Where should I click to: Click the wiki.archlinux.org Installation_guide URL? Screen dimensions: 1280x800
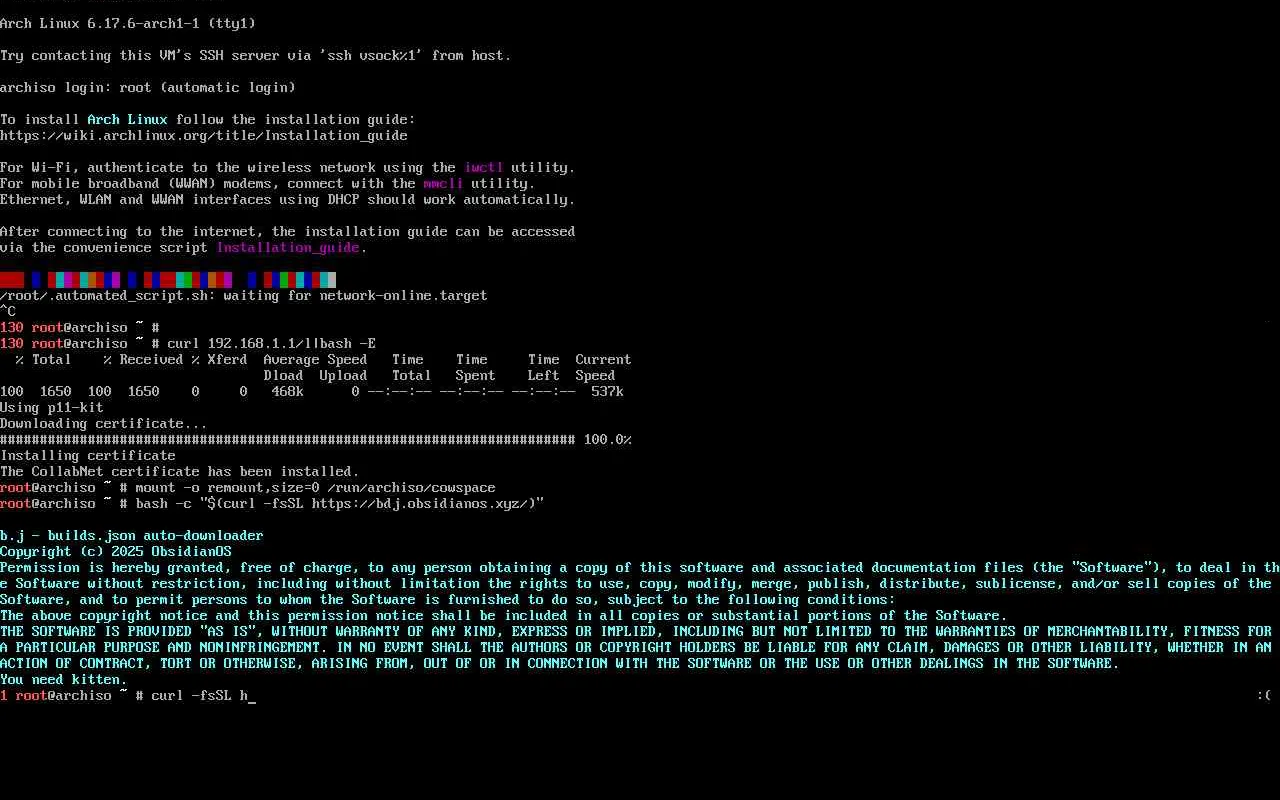[204, 135]
